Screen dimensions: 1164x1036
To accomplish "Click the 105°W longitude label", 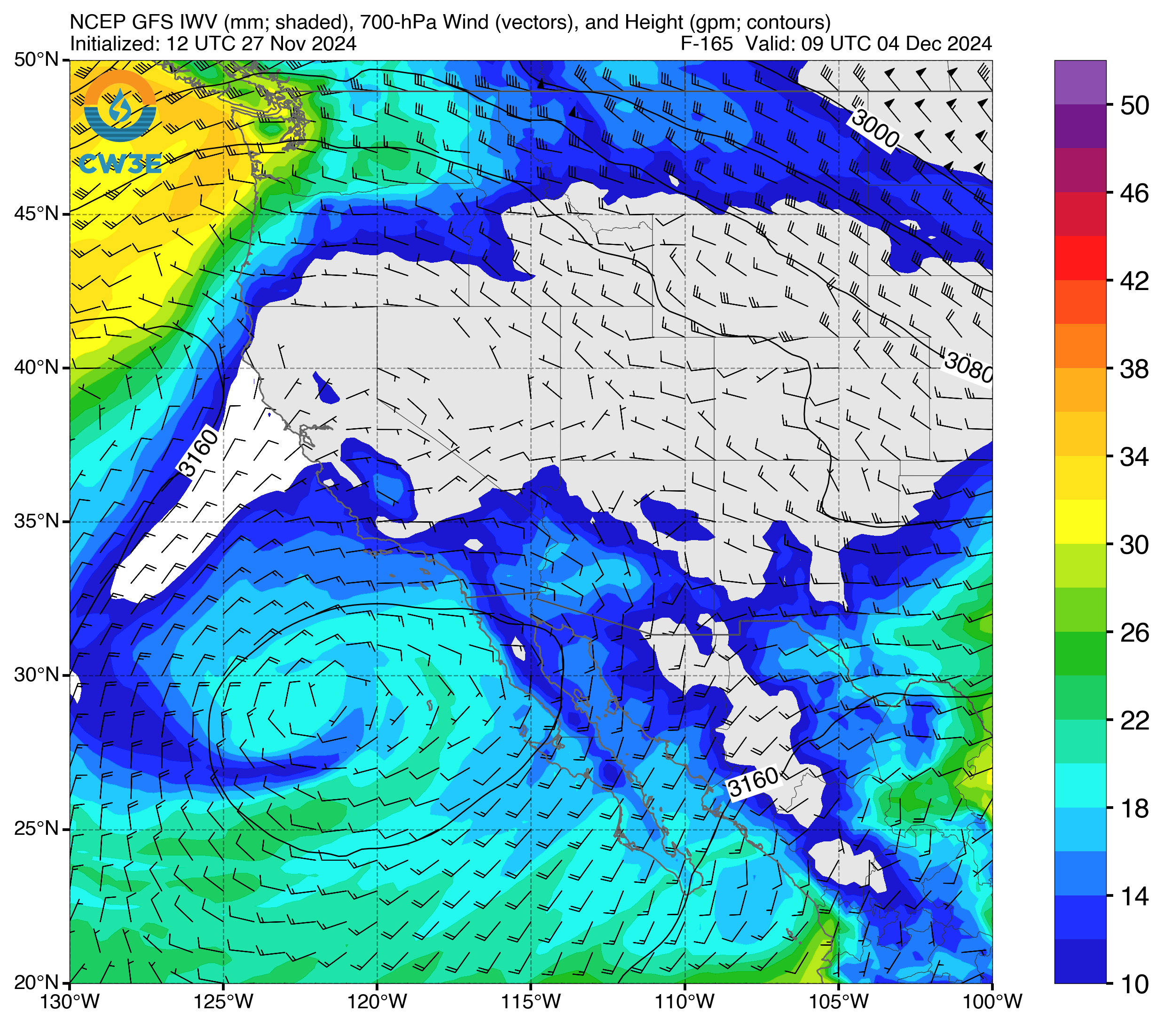I will point(838,1001).
